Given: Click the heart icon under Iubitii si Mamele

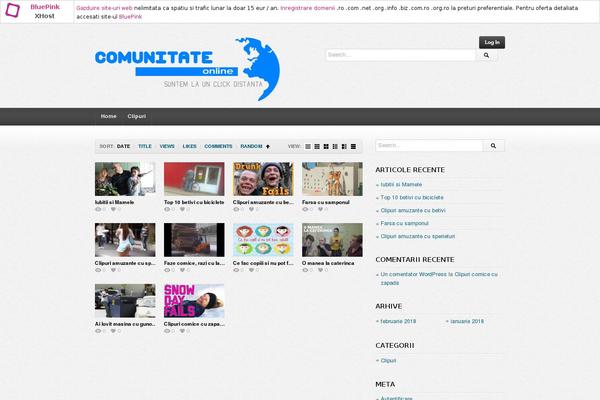Looking at the screenshot, I should (113, 209).
